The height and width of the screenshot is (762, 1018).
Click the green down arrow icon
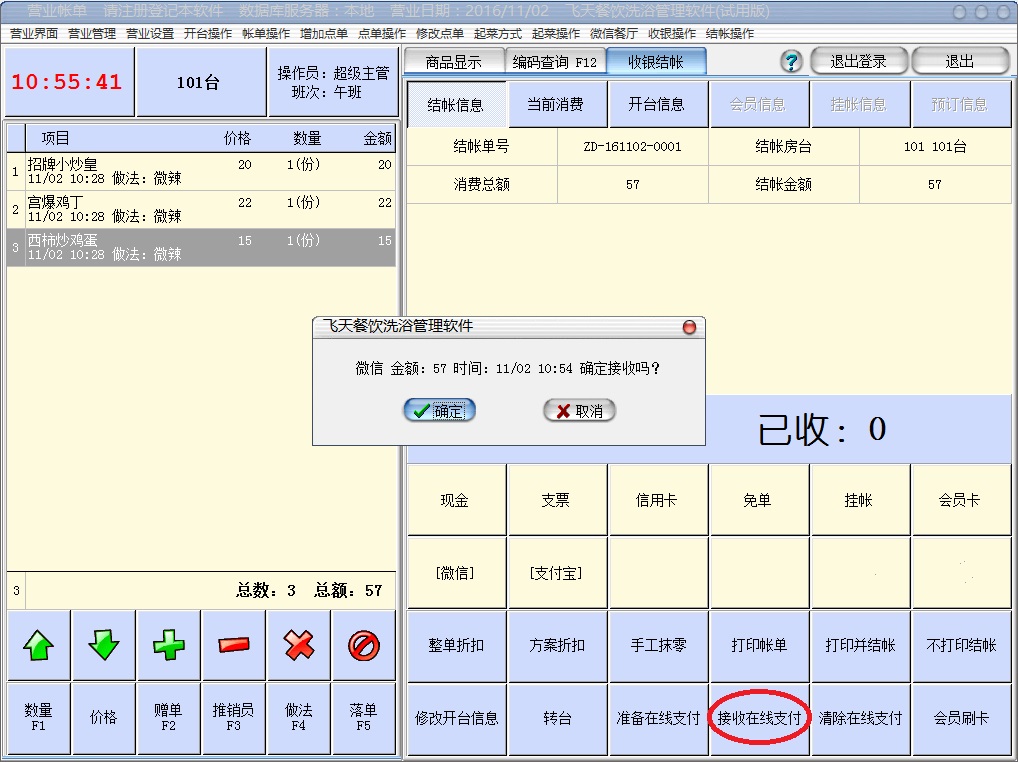coord(103,646)
